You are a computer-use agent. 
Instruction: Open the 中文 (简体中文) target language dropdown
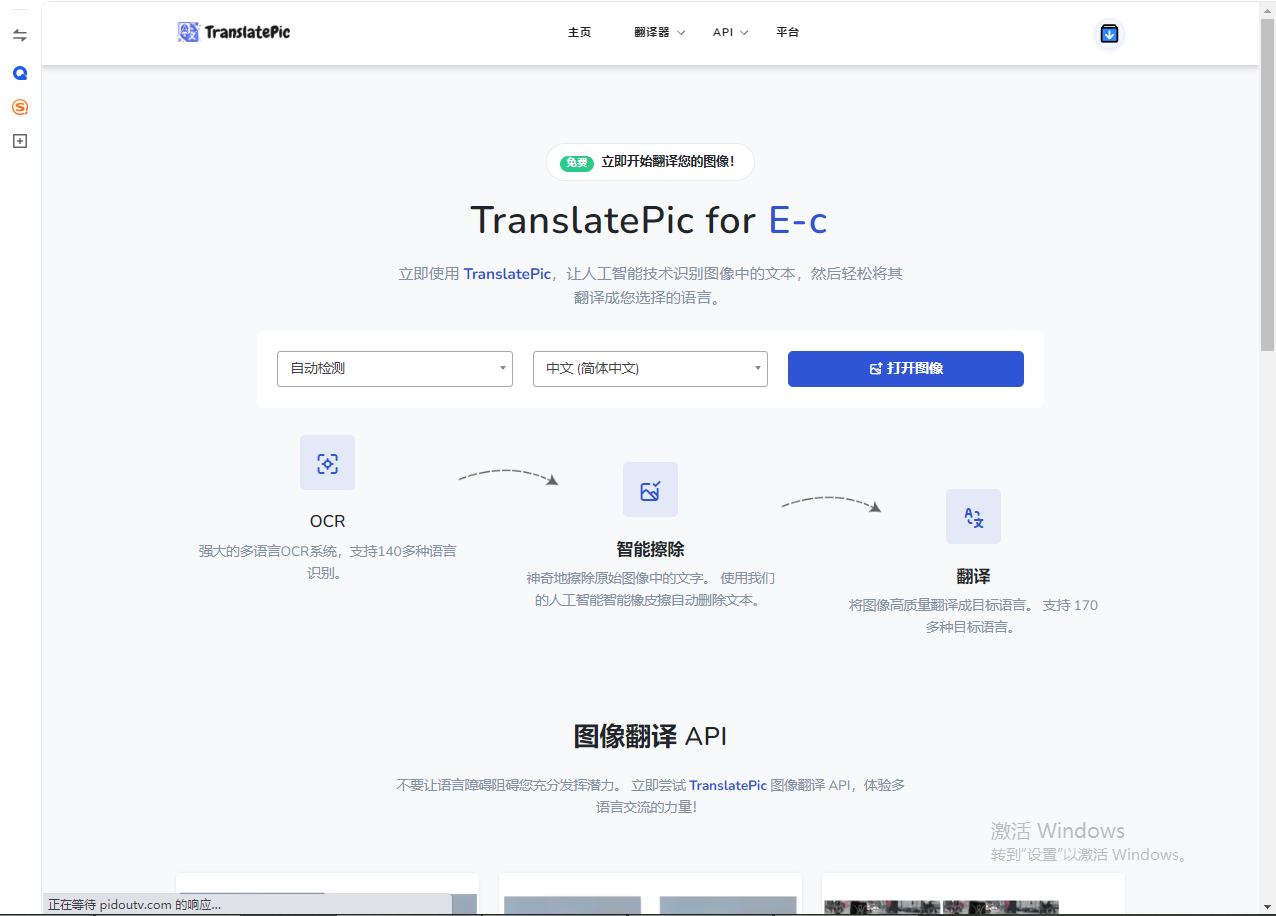pos(650,369)
